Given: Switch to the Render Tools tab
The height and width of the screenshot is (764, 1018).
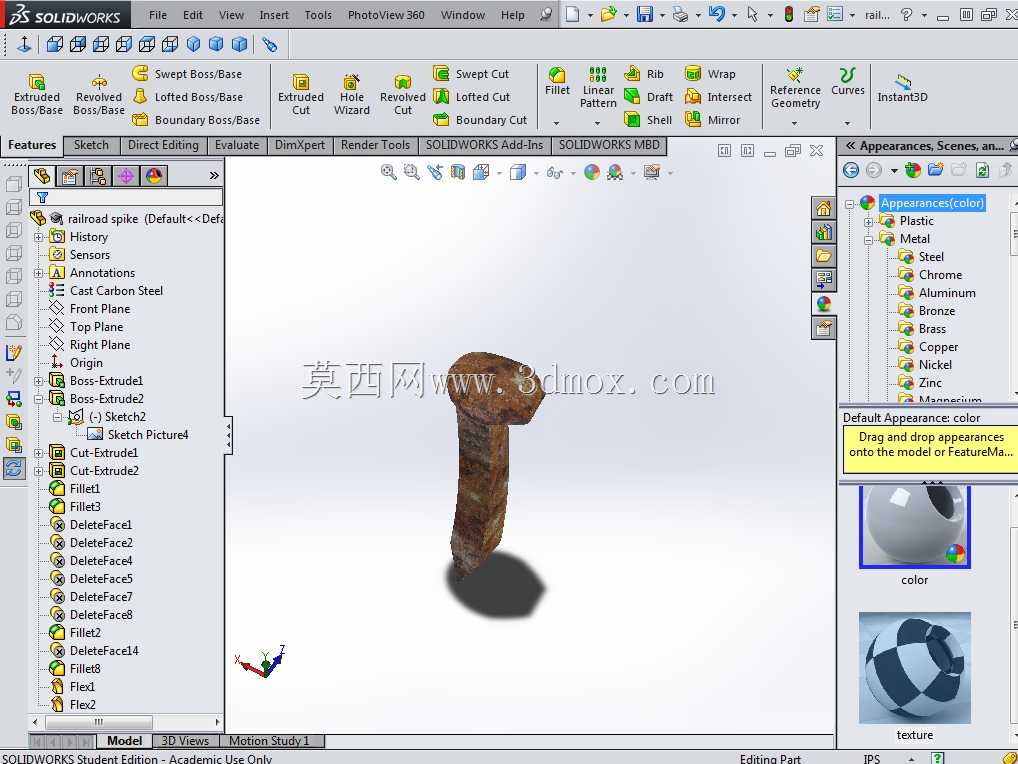Looking at the screenshot, I should pos(375,145).
